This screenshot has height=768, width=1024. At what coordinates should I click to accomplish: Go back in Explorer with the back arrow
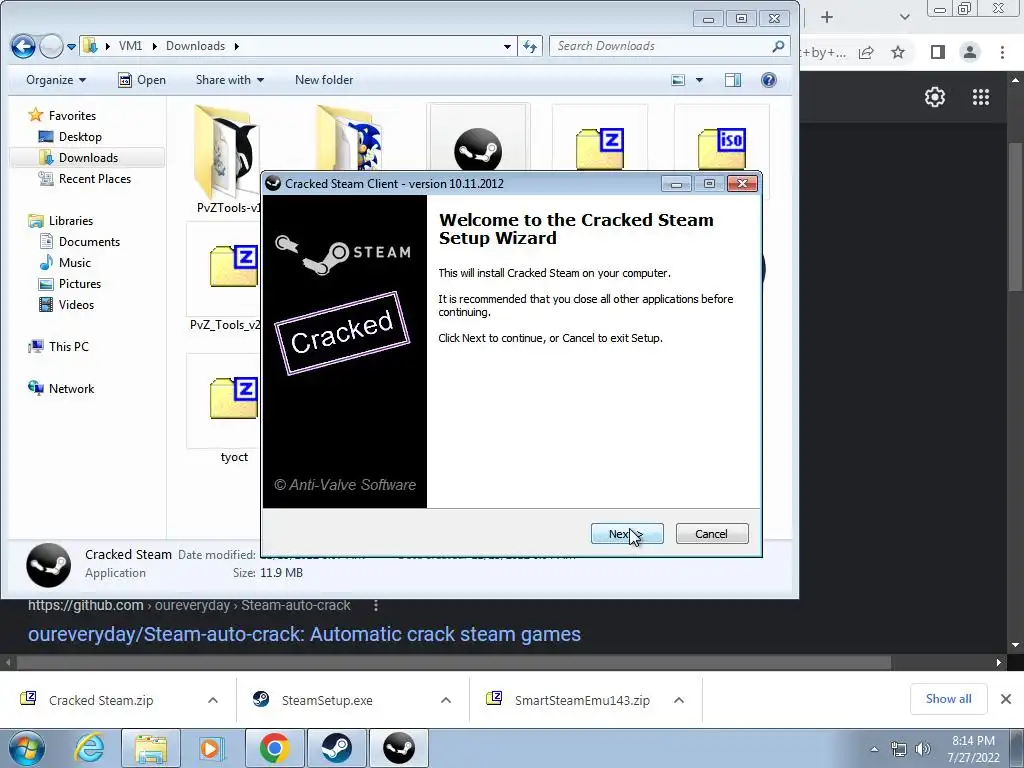click(24, 46)
